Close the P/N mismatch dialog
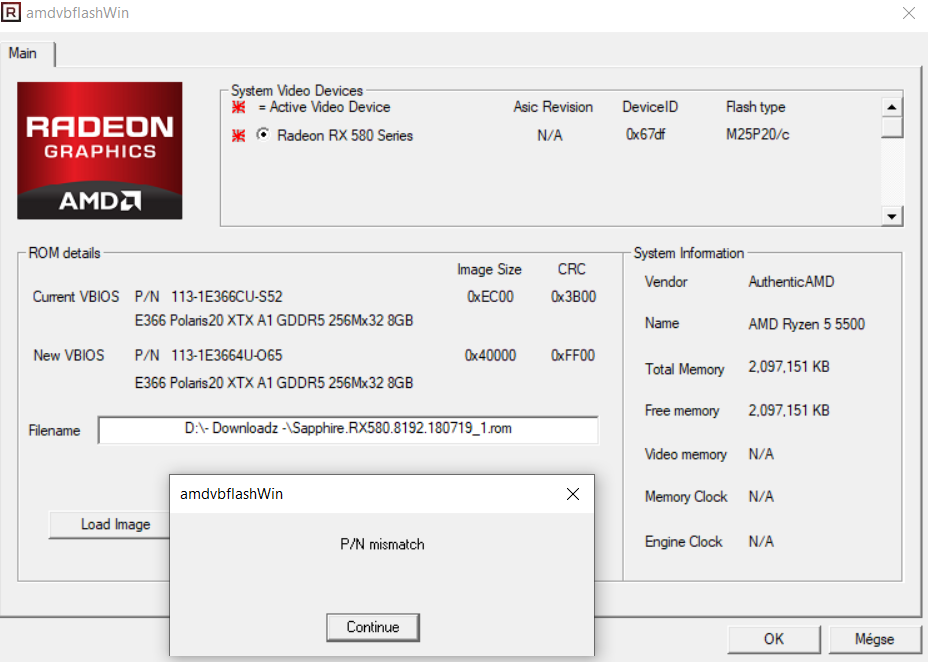928x662 pixels. [x=572, y=494]
